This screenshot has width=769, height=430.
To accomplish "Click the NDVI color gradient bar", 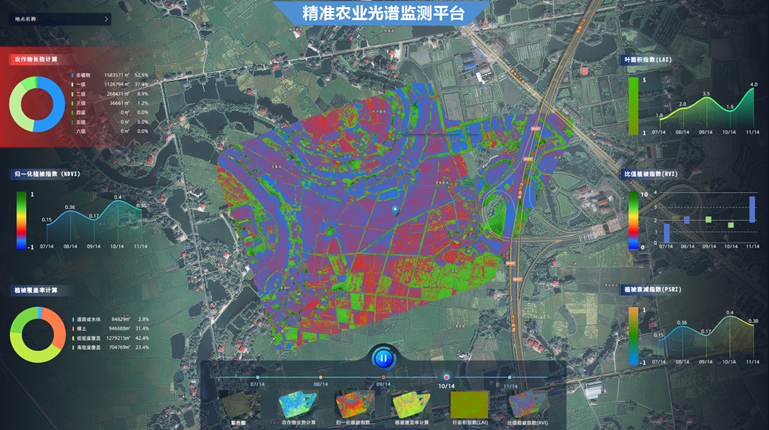I will 21,220.
